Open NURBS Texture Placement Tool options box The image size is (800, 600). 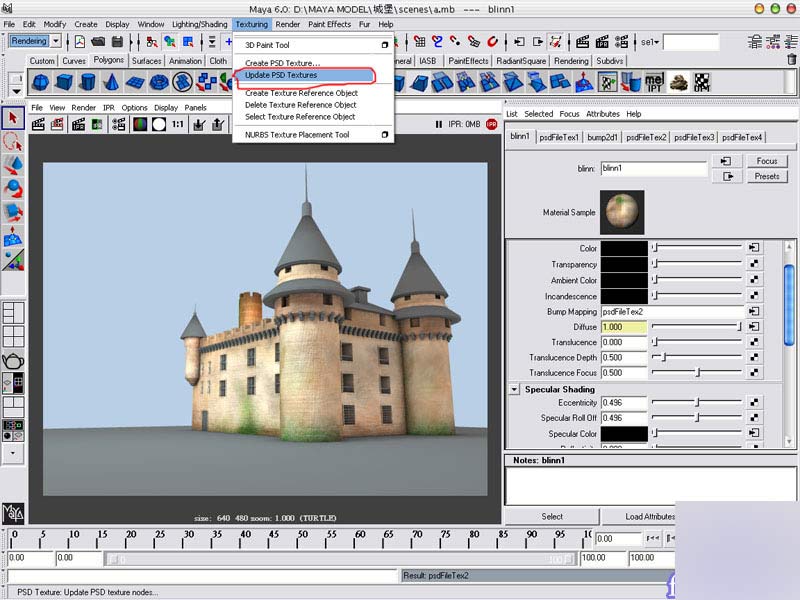[385, 135]
